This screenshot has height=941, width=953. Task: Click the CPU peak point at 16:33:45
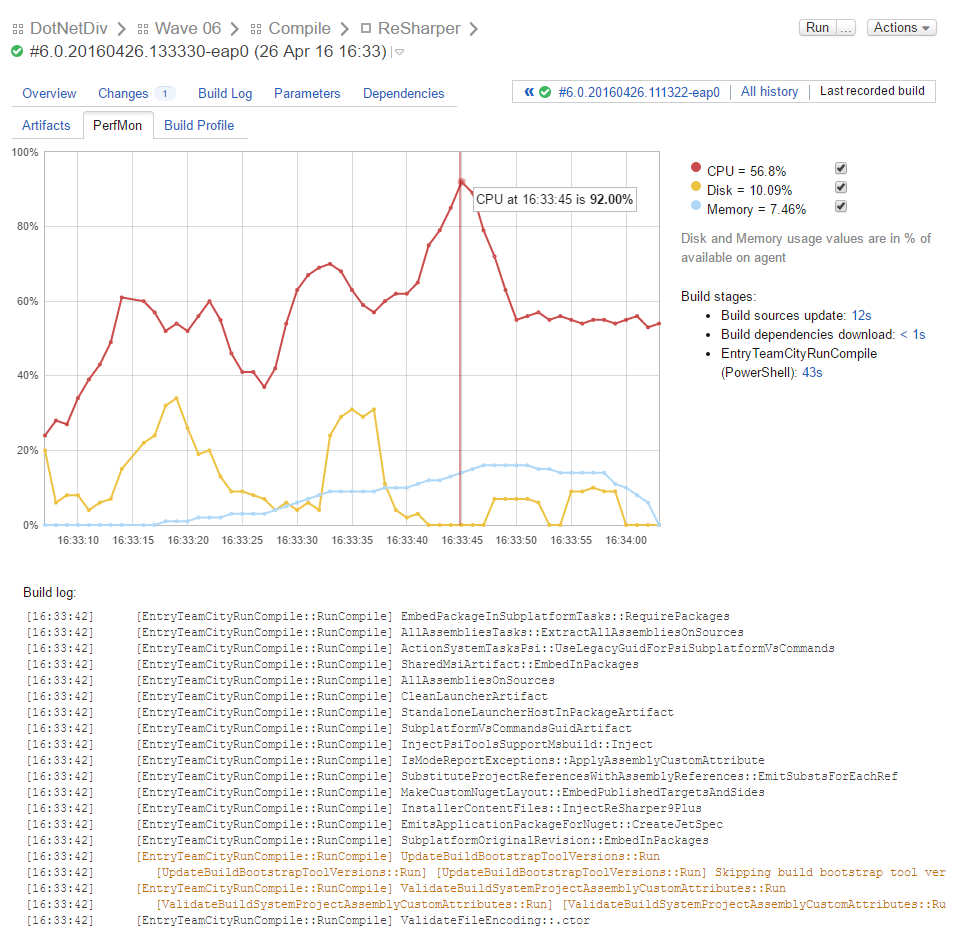click(x=461, y=182)
